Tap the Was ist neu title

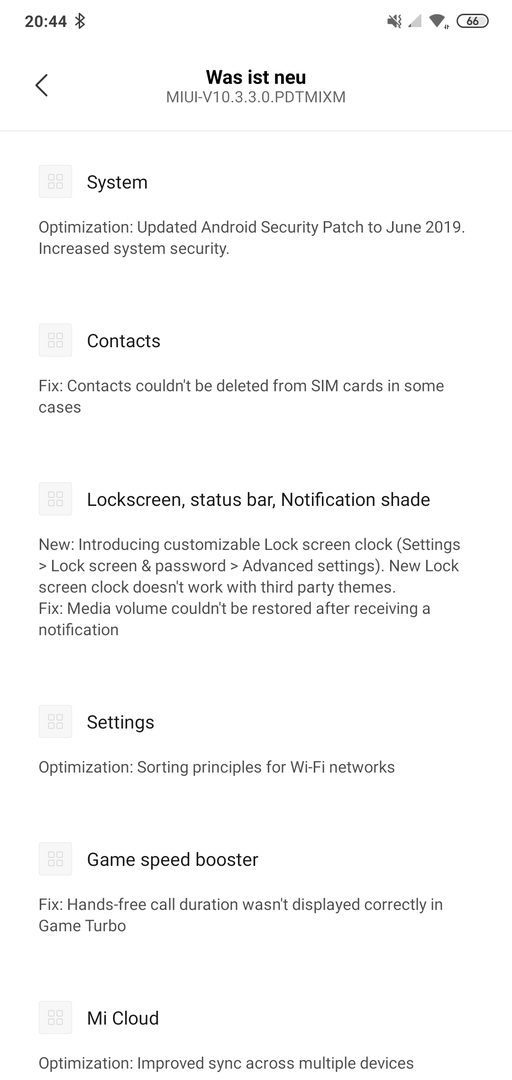(x=256, y=76)
